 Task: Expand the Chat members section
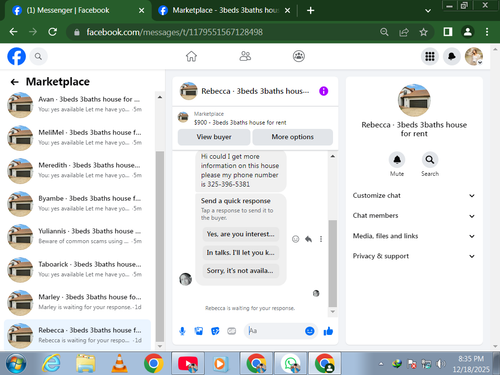pyautogui.click(x=413, y=216)
